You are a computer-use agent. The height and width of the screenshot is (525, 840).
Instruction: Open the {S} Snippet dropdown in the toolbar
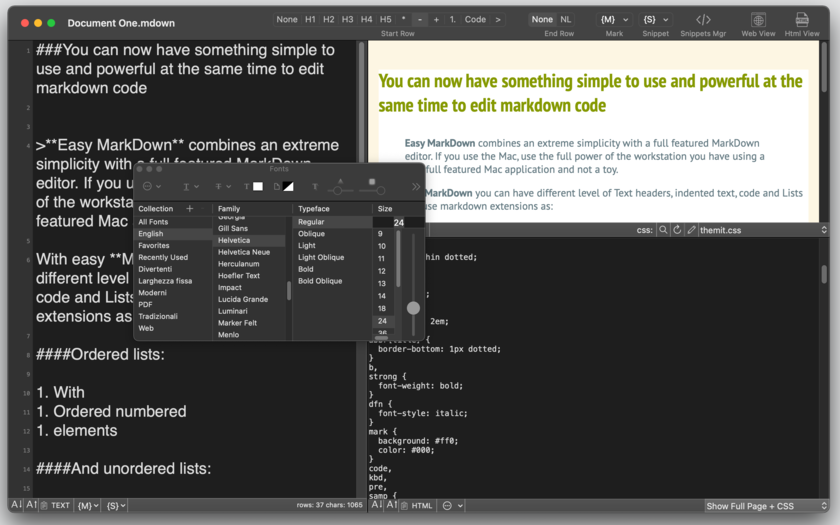(656, 19)
